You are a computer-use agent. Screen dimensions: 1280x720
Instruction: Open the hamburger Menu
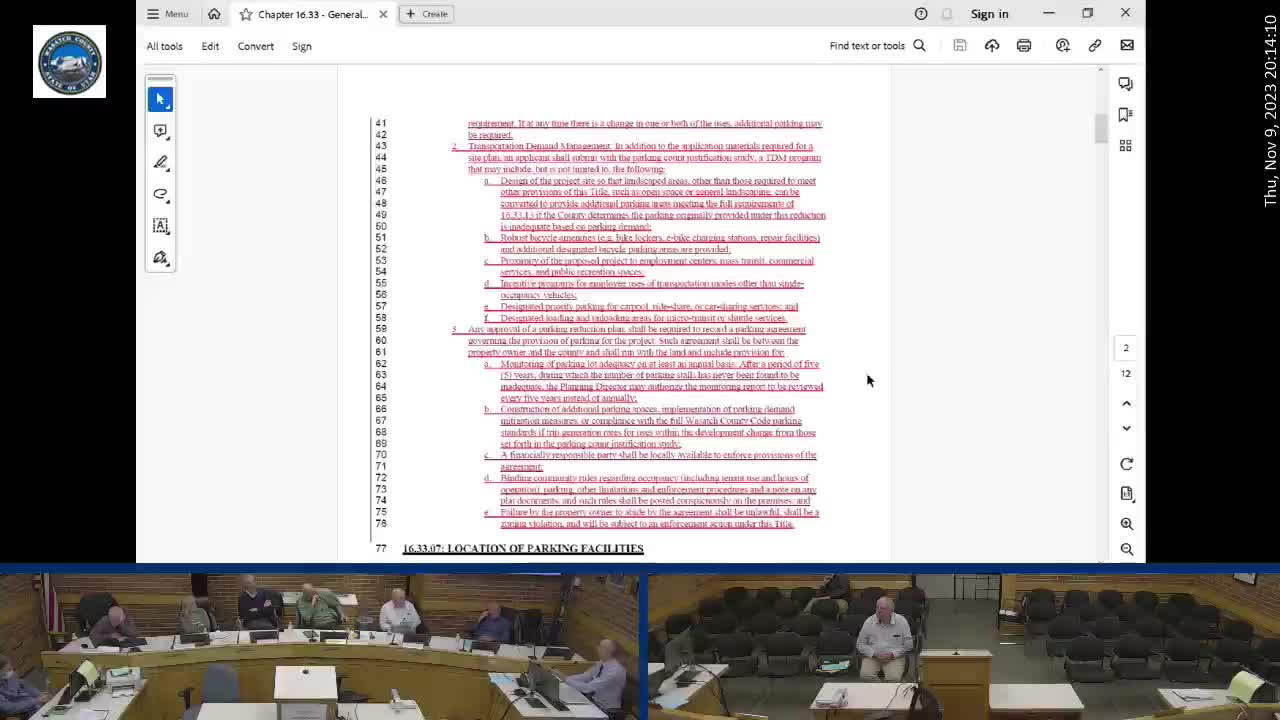coord(167,14)
